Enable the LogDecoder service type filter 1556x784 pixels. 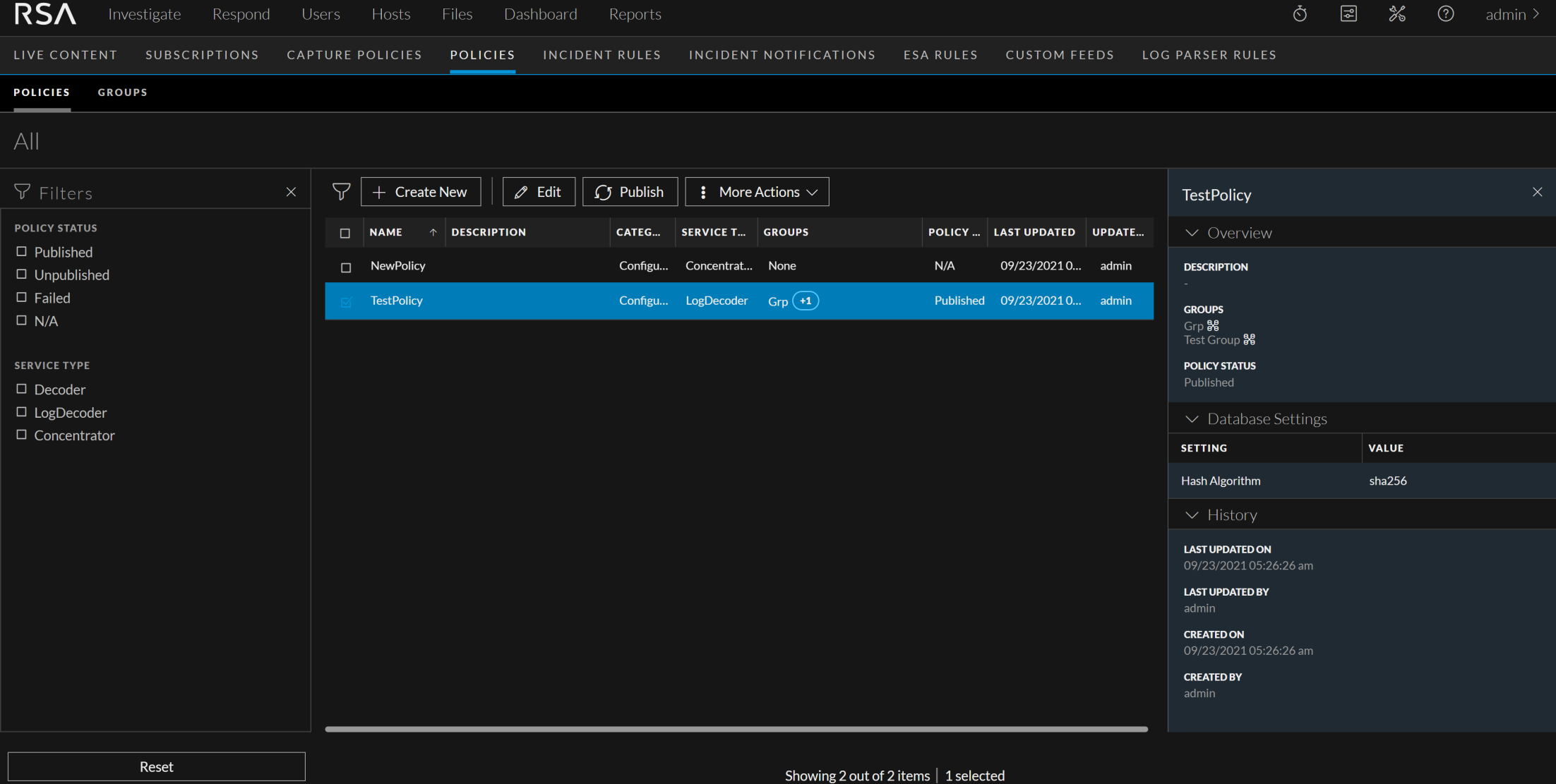click(22, 412)
